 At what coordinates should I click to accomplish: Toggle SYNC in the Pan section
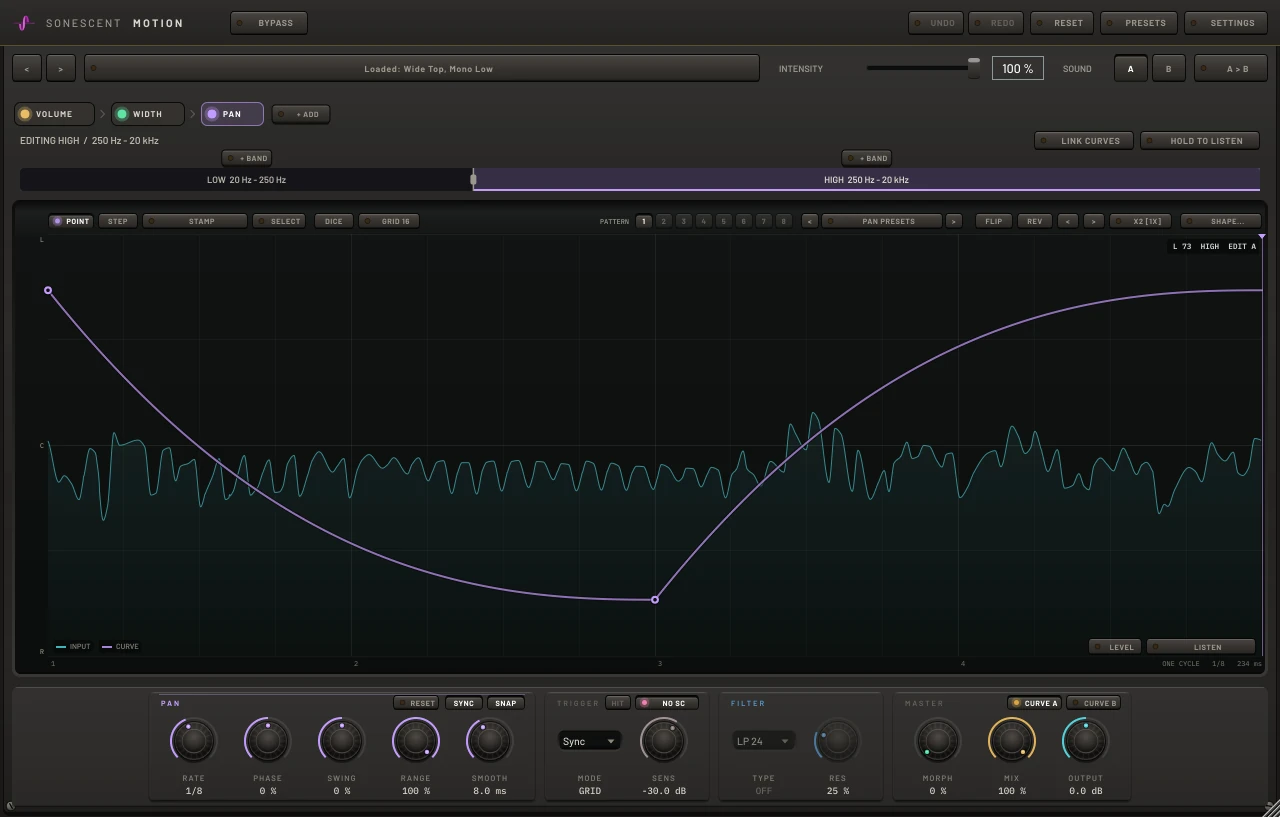coord(464,703)
